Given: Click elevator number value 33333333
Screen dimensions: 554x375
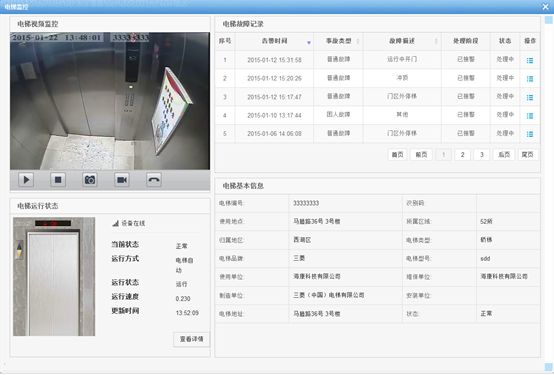Looking at the screenshot, I should 306,203.
